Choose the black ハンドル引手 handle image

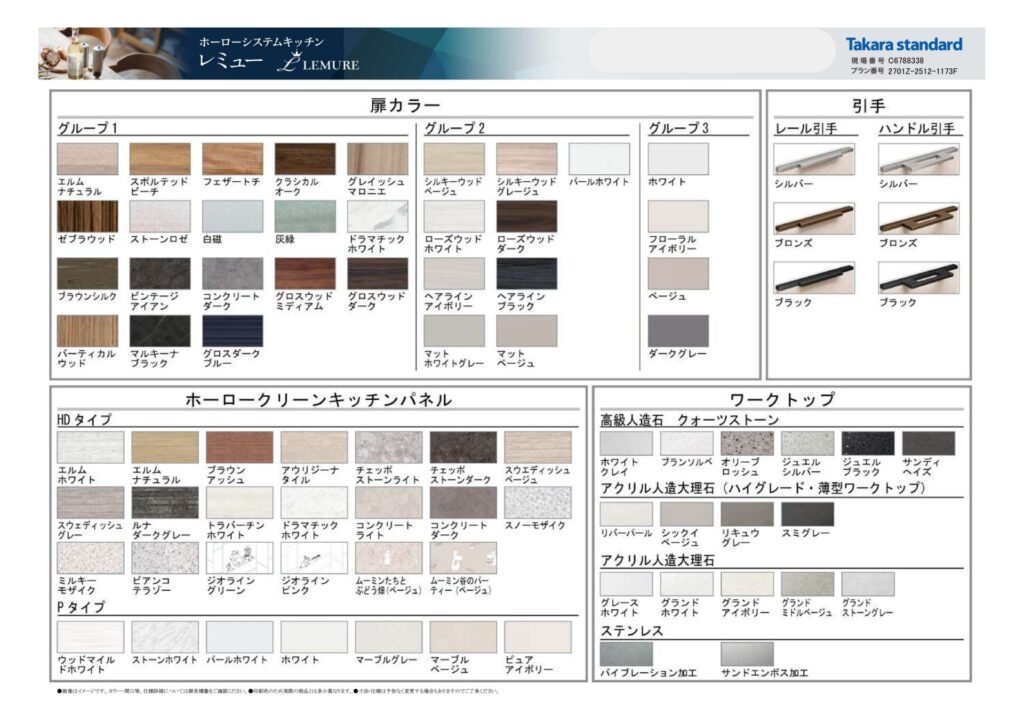click(918, 277)
